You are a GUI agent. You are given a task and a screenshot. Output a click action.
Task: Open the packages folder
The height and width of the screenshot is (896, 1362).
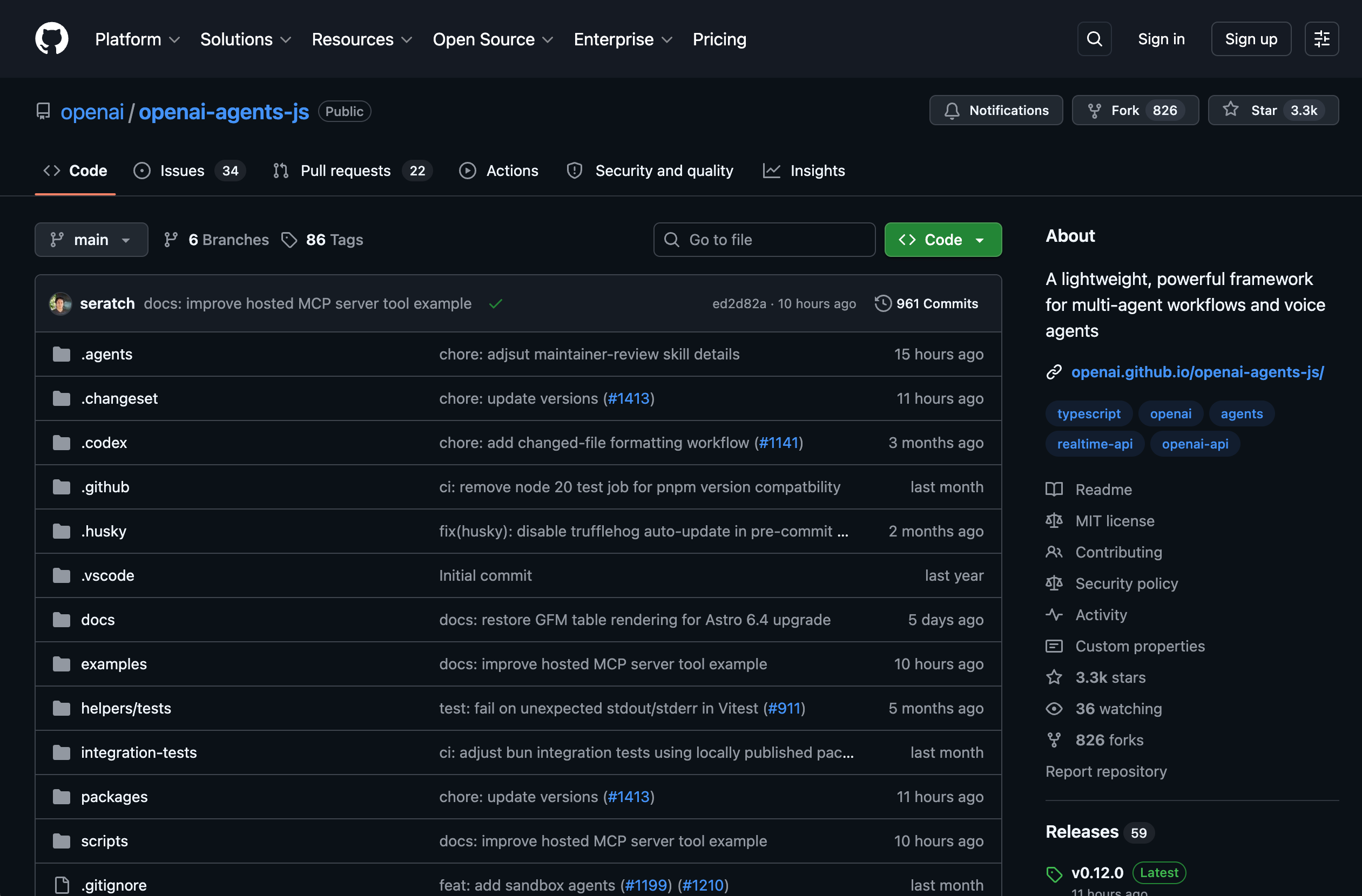[114, 797]
